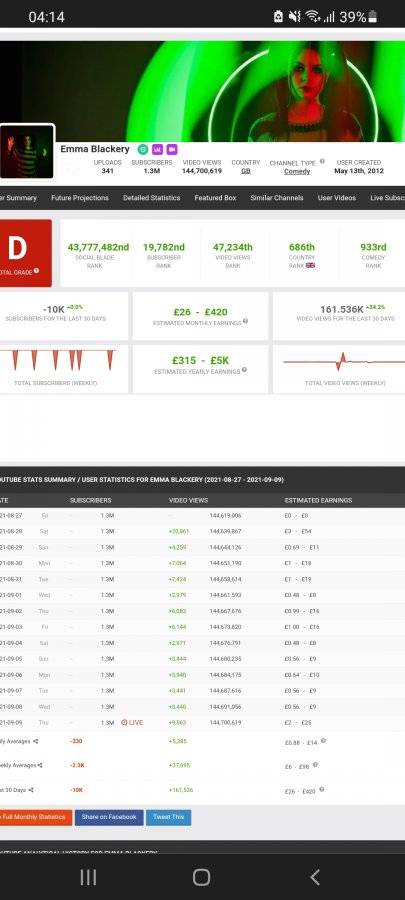
Task: Tap the Share on Facebook button
Action: click(x=109, y=817)
